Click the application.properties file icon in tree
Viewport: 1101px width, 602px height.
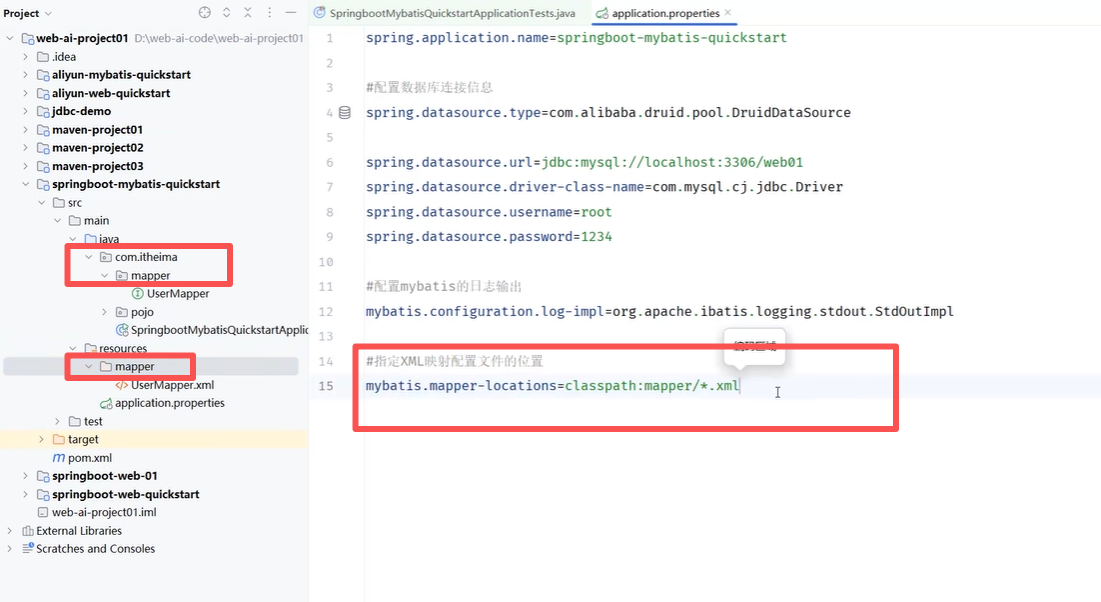click(106, 403)
